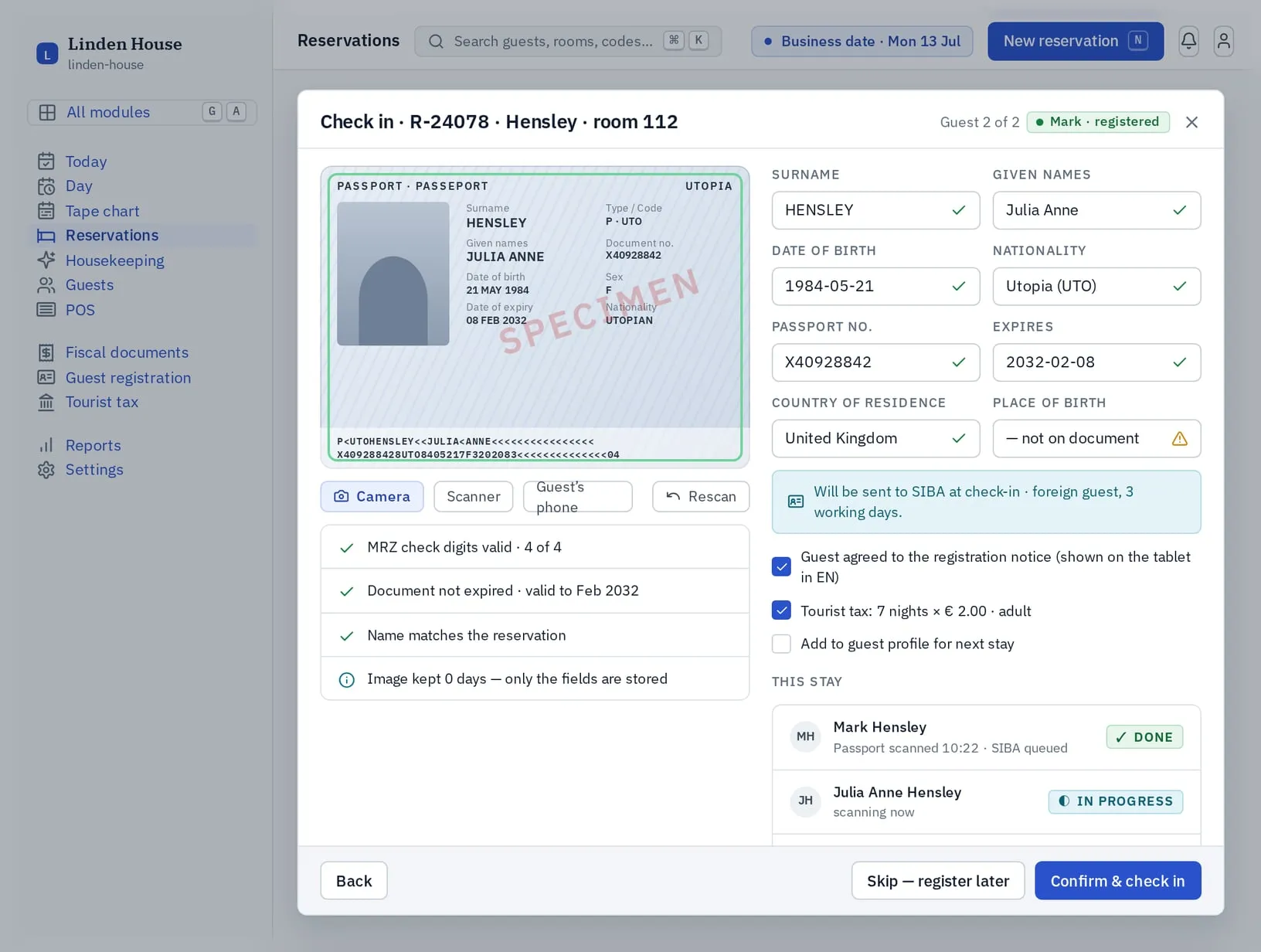Click the Linden House logo icon

tap(47, 53)
